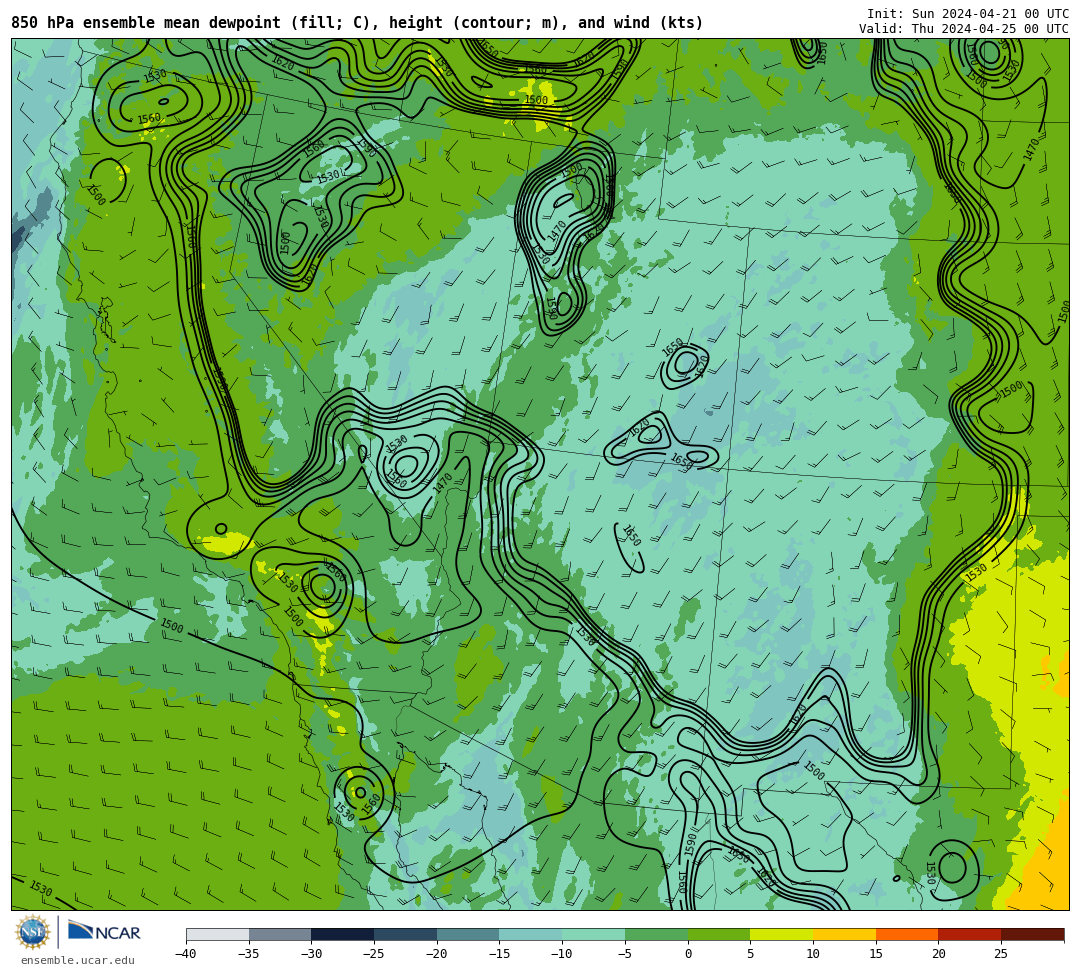Click the -30 colorbar tick label
The image size is (1080, 973).
311,954
